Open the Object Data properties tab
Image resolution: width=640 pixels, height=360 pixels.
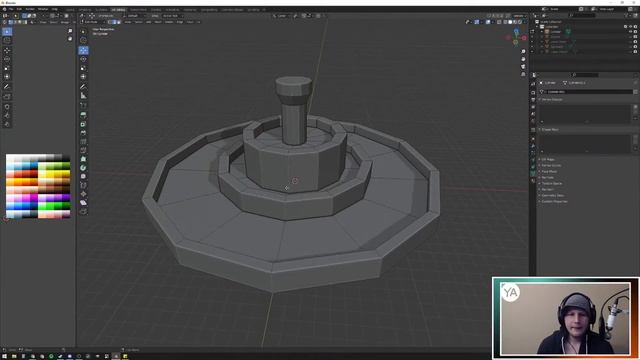point(533,173)
